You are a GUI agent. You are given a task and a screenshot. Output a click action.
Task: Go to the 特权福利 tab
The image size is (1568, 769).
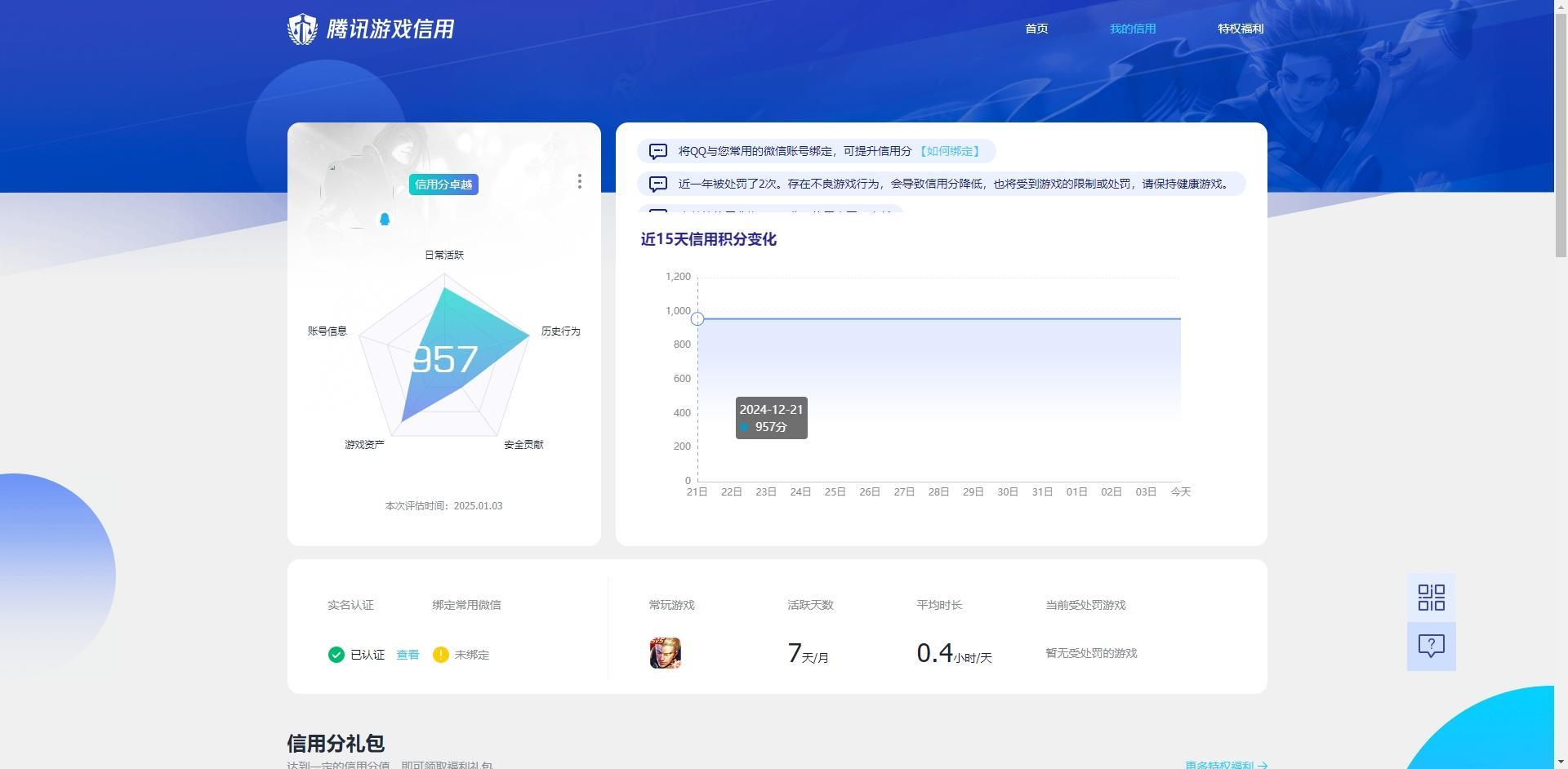coord(1241,29)
